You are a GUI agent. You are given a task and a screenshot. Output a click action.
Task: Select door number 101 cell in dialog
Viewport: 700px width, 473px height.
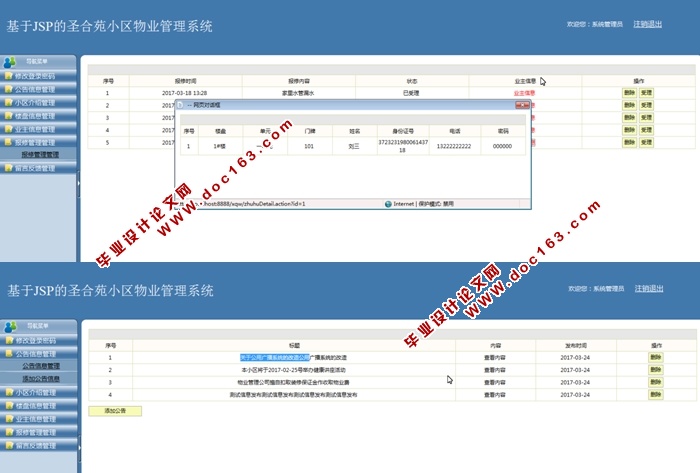(x=309, y=146)
